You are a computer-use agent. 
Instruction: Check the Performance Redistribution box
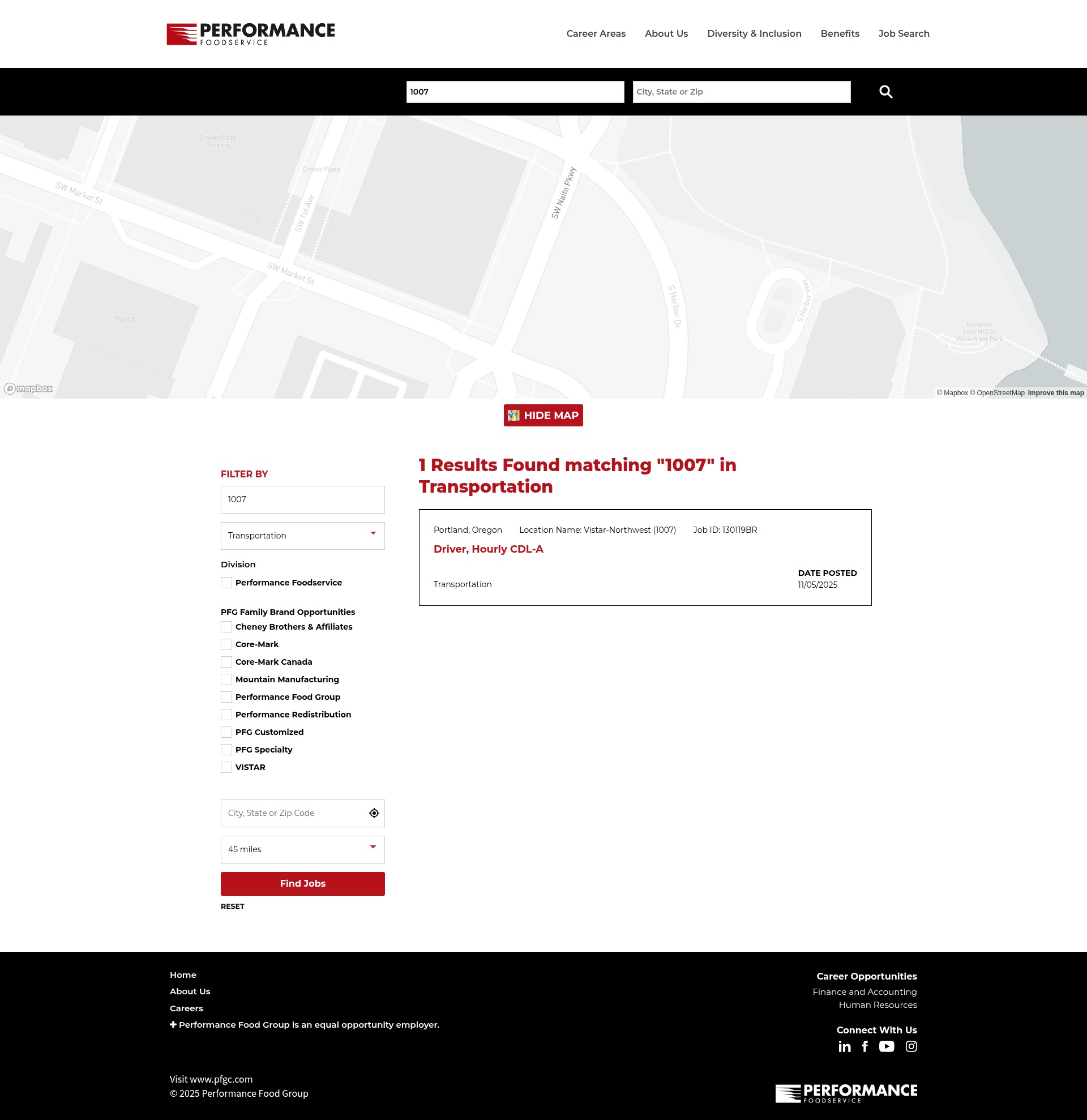226,715
